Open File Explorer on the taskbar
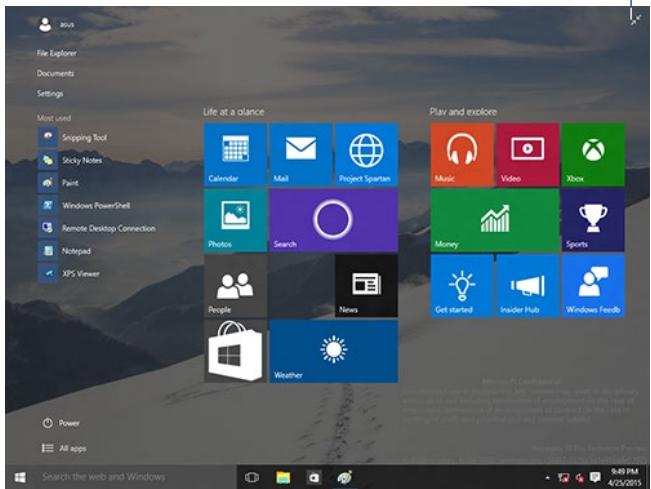The width and height of the screenshot is (651, 489). [x=283, y=477]
